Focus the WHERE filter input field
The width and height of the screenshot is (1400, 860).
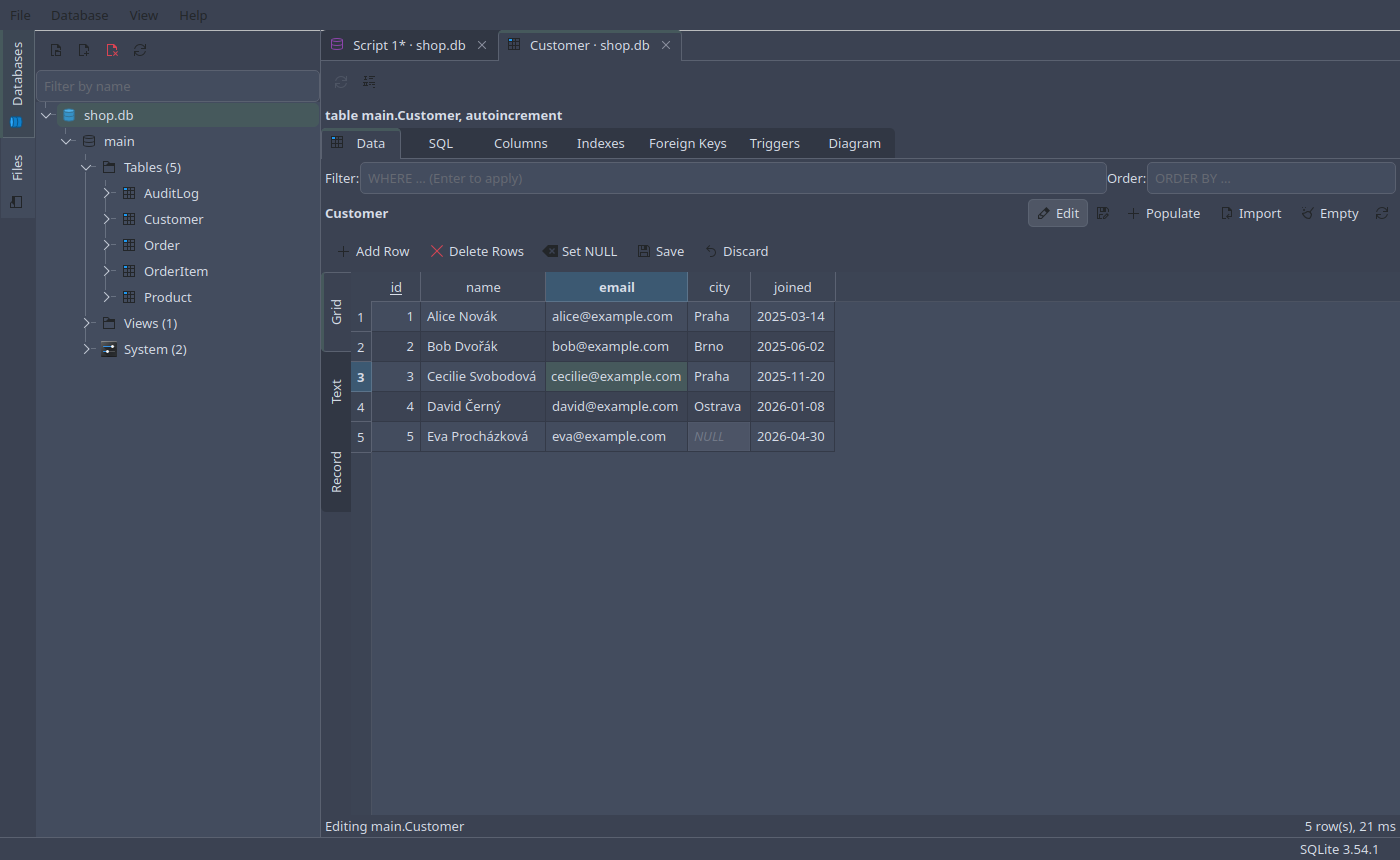(x=733, y=178)
